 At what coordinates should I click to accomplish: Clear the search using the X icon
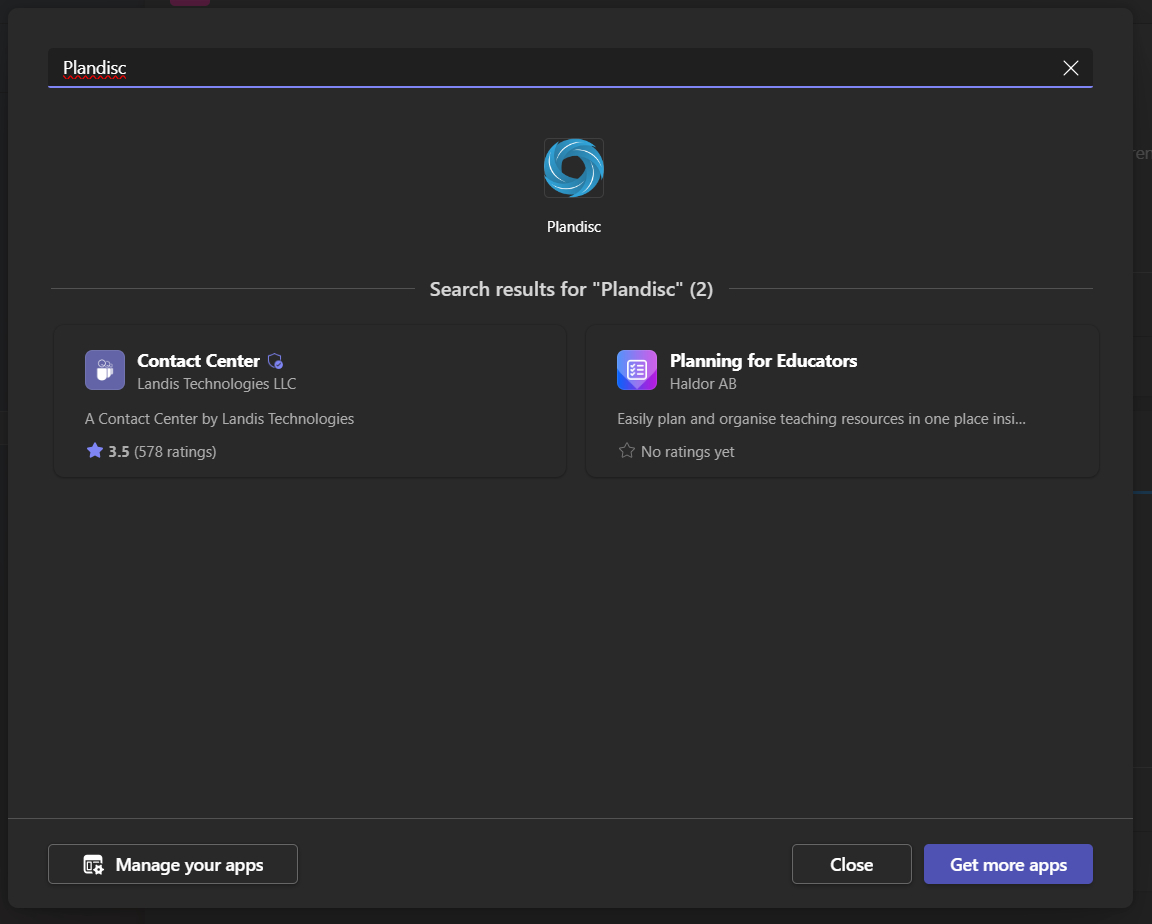tap(1070, 68)
